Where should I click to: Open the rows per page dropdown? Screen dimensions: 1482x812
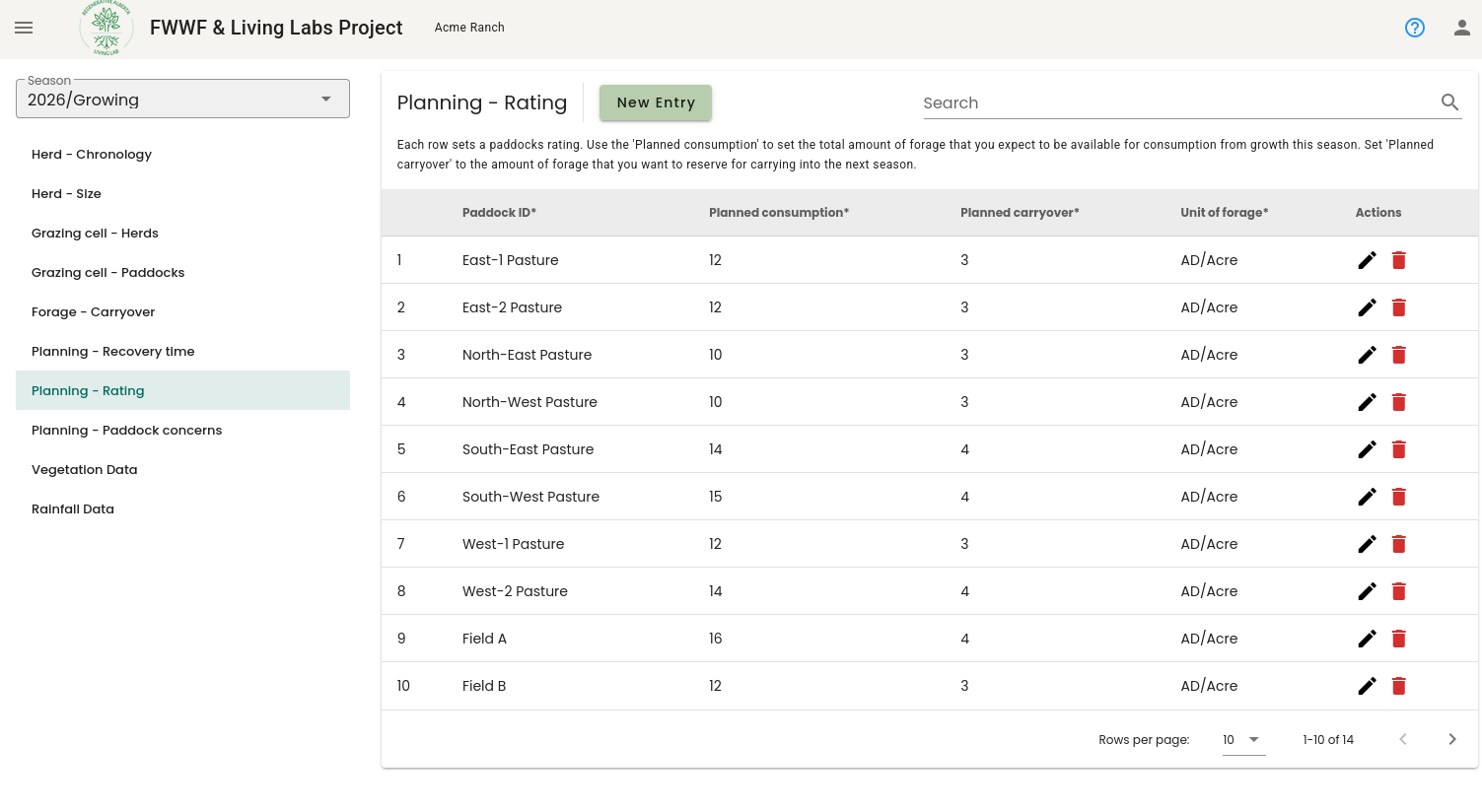click(1242, 739)
